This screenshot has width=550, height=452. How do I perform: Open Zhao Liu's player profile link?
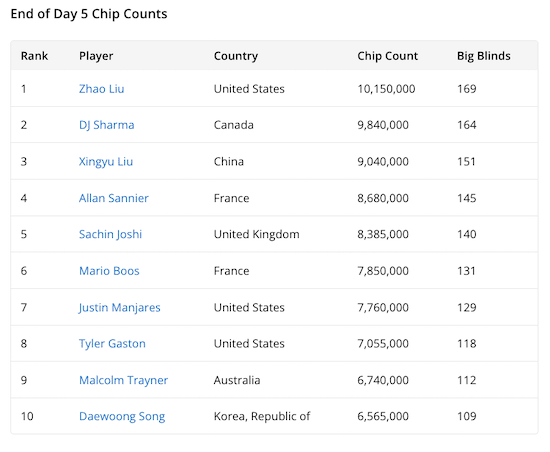tap(101, 89)
